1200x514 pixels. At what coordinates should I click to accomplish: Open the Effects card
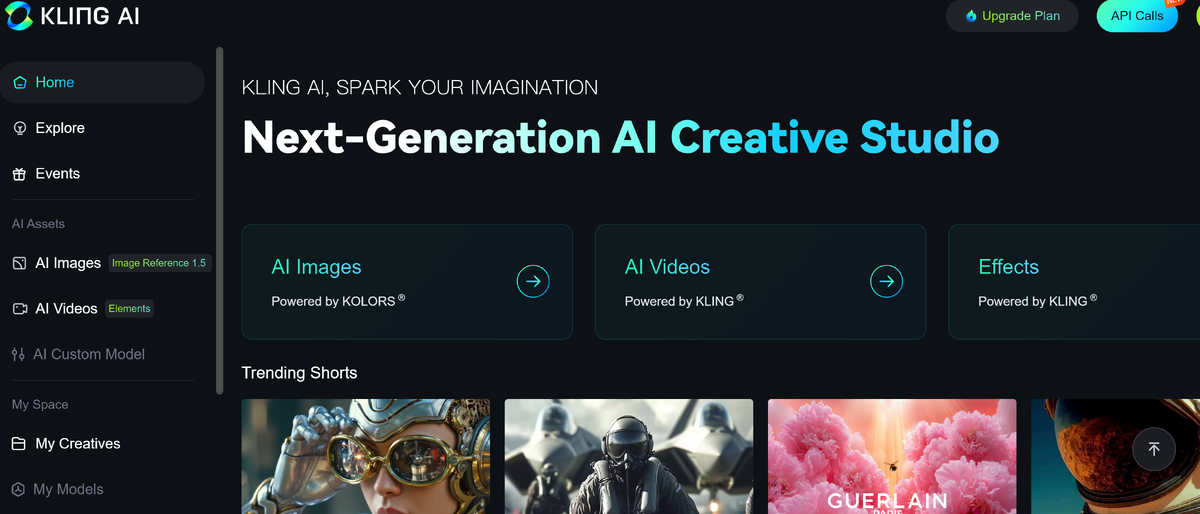(x=1074, y=282)
